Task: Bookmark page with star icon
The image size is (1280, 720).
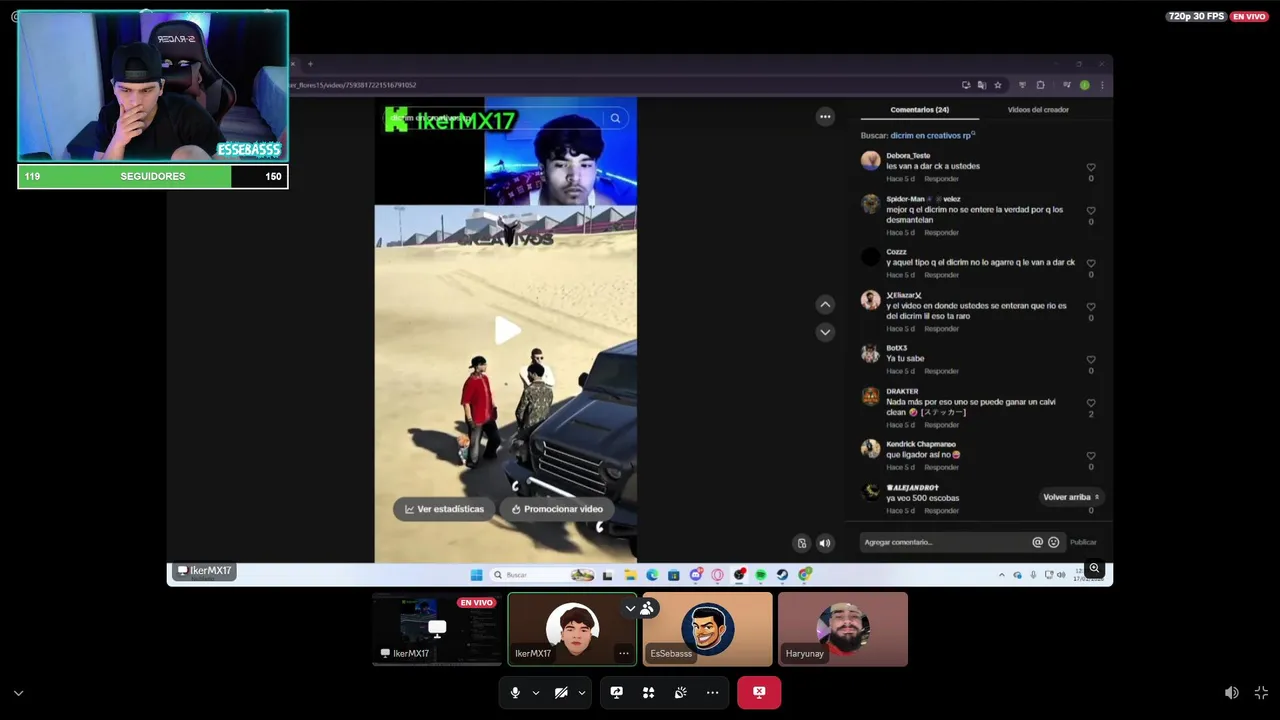Action: (997, 85)
